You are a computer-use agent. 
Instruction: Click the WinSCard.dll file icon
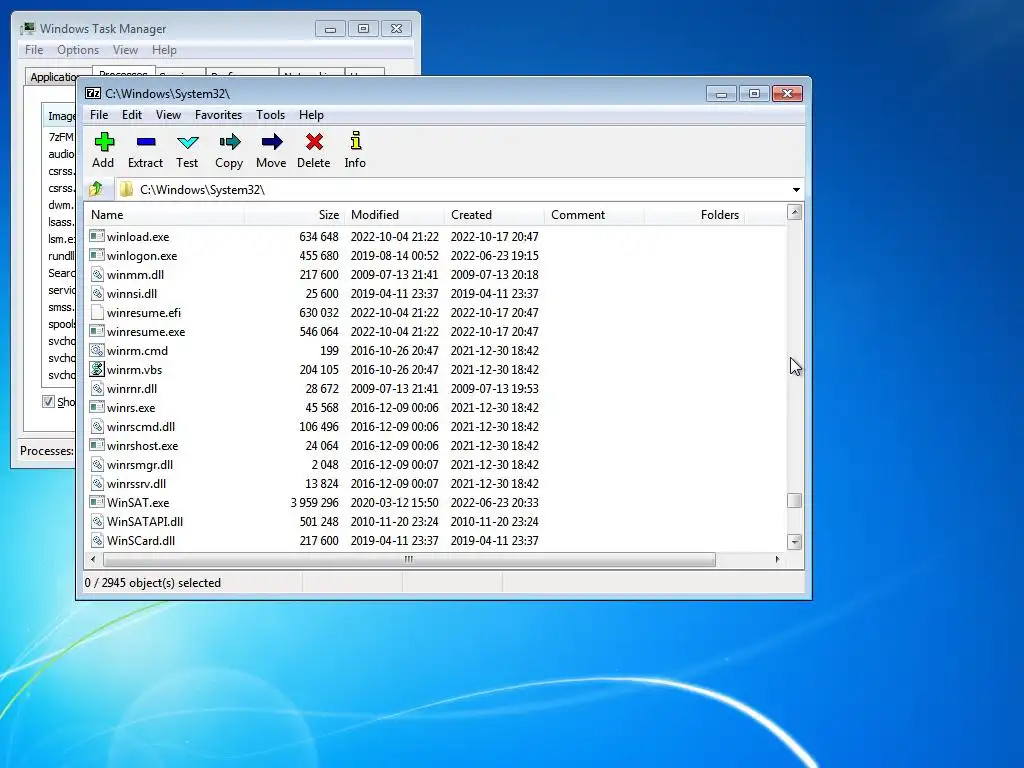[x=97, y=540]
